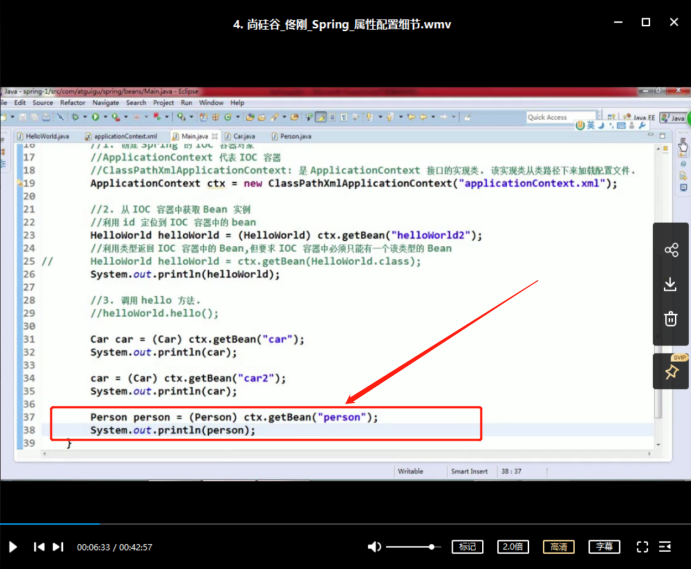This screenshot has width=692, height=569.
Task: Open the Help menu
Action: pos(237,102)
